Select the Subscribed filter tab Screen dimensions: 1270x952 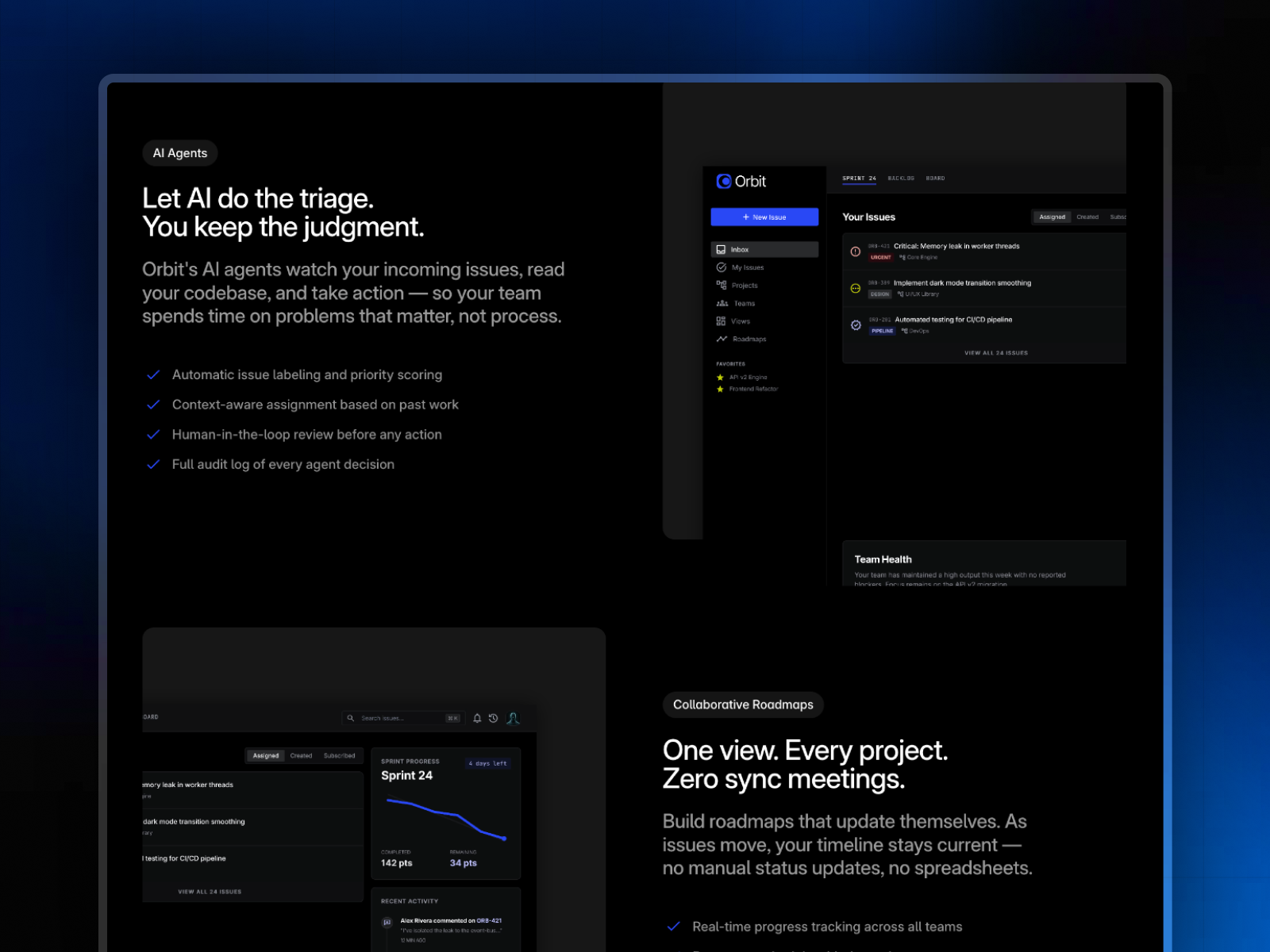click(x=339, y=755)
